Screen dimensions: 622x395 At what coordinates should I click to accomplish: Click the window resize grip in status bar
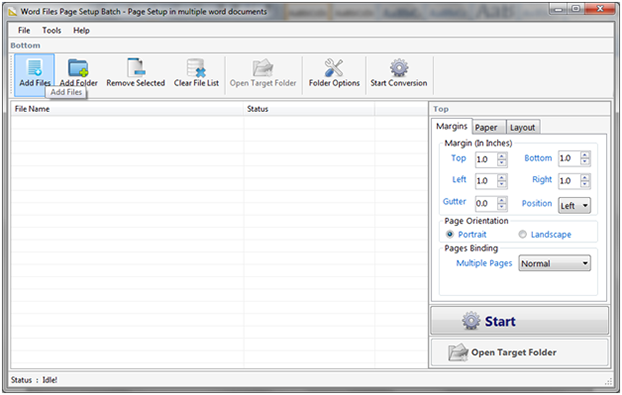click(x=609, y=381)
